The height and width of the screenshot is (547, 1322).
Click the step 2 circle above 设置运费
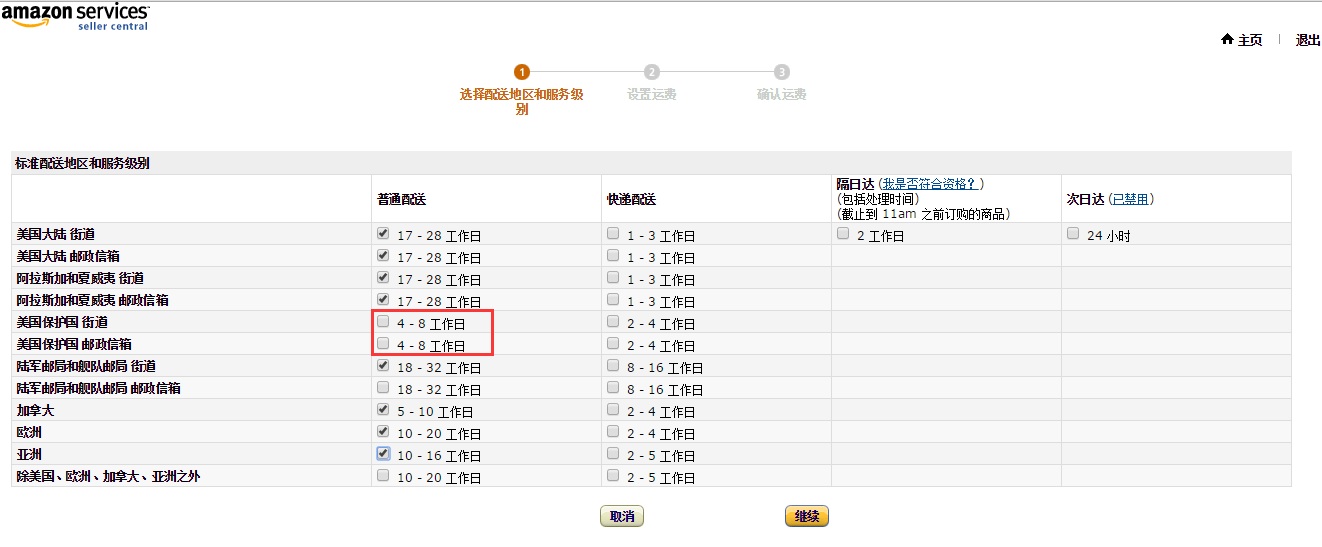pos(652,72)
